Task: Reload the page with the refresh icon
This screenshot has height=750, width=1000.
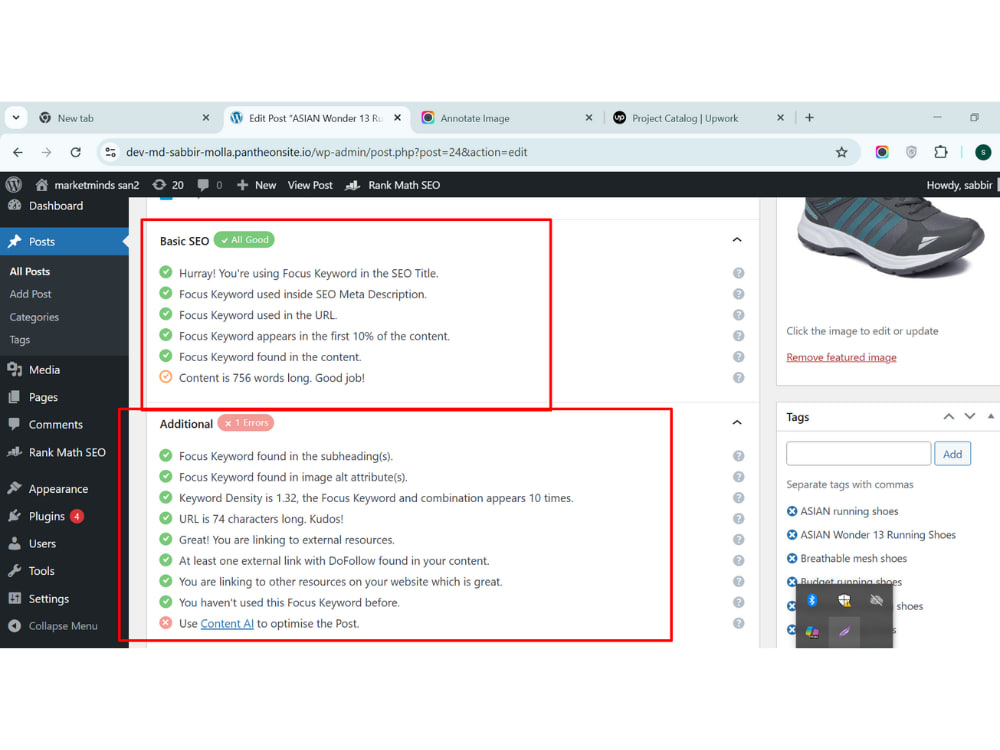Action: [x=75, y=152]
